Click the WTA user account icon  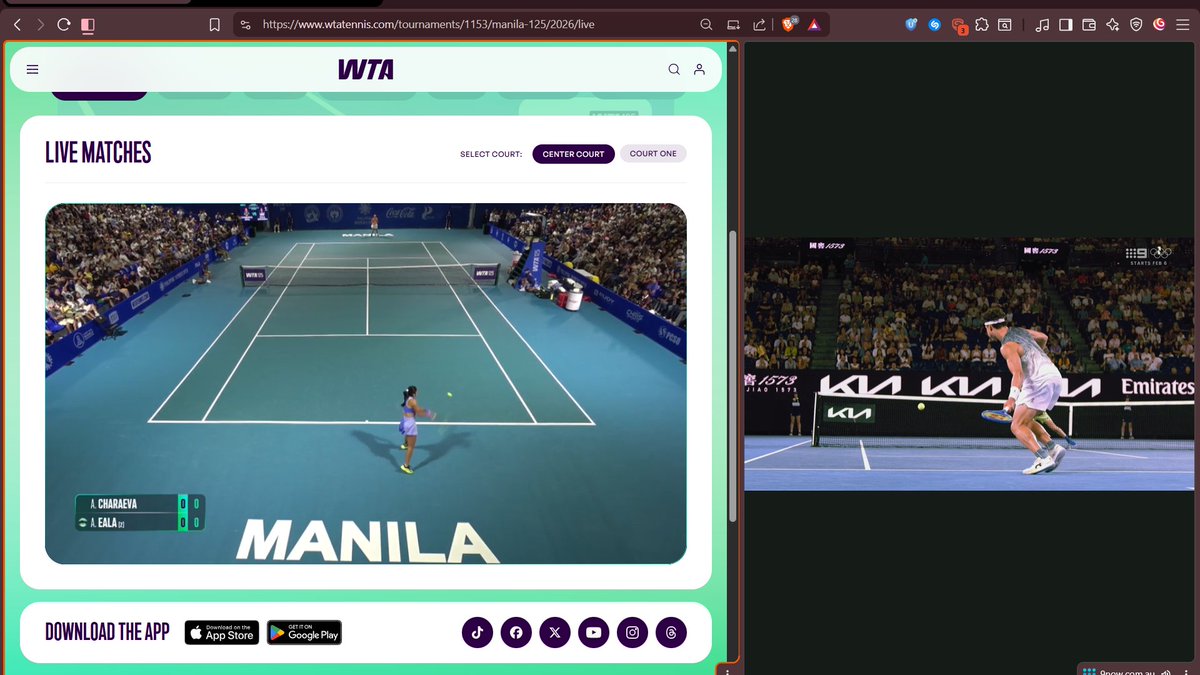699,69
